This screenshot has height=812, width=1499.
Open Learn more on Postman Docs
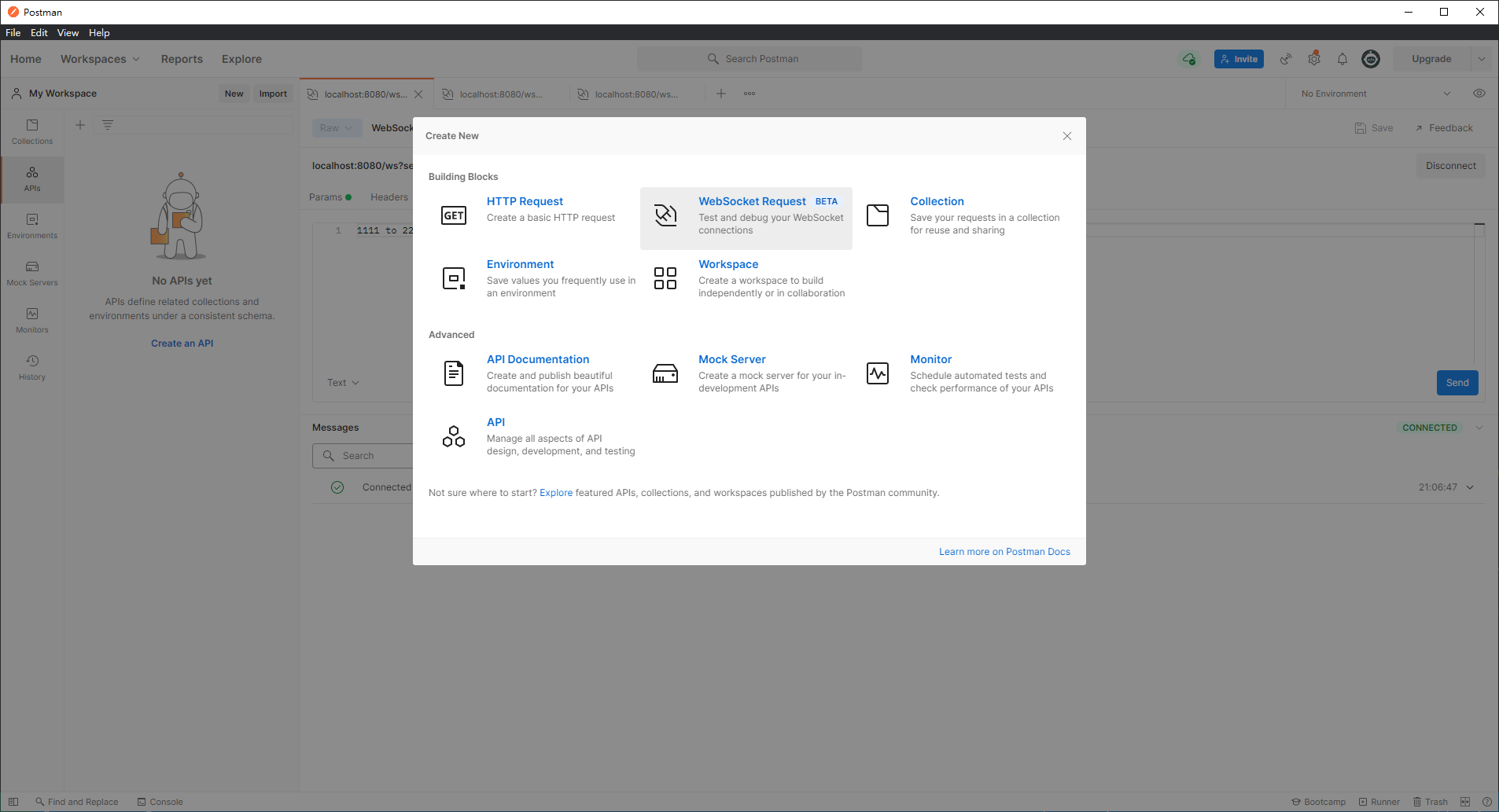(1004, 552)
